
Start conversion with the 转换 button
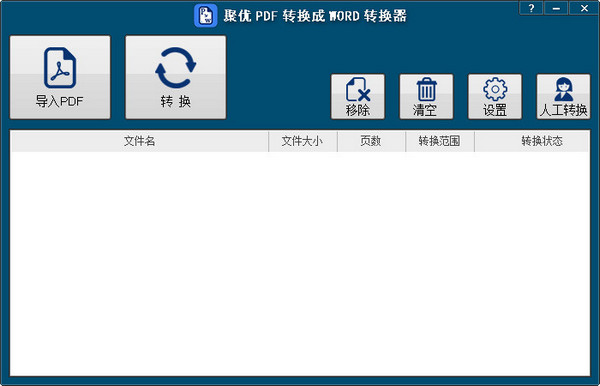click(x=176, y=77)
